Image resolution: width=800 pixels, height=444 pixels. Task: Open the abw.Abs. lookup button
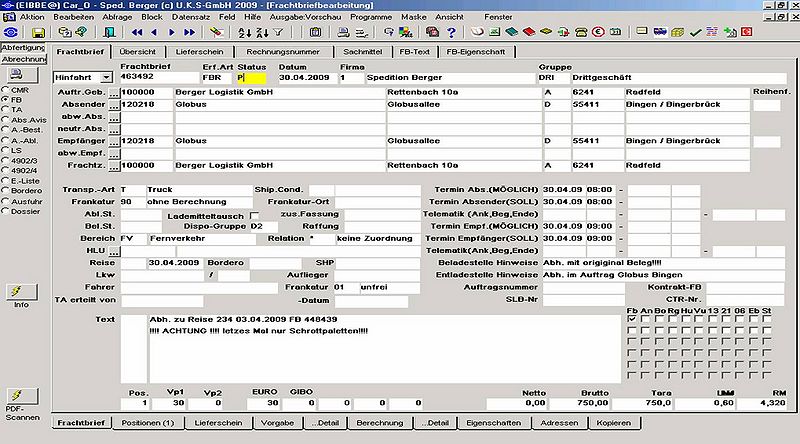[114, 117]
